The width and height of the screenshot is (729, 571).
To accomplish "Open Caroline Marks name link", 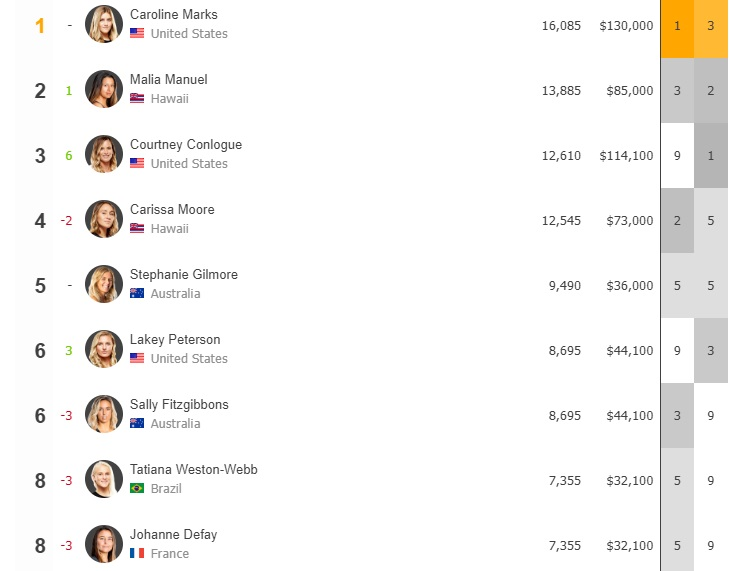I will pyautogui.click(x=173, y=14).
